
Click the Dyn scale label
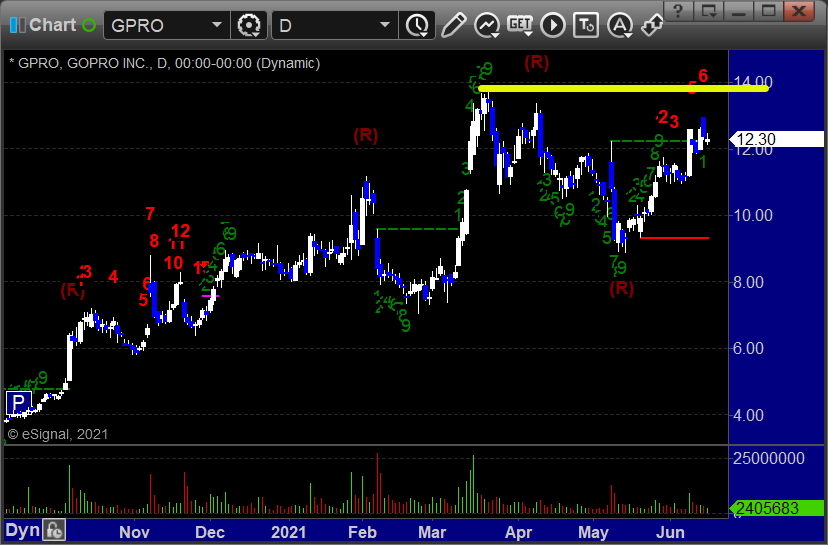pos(22,530)
